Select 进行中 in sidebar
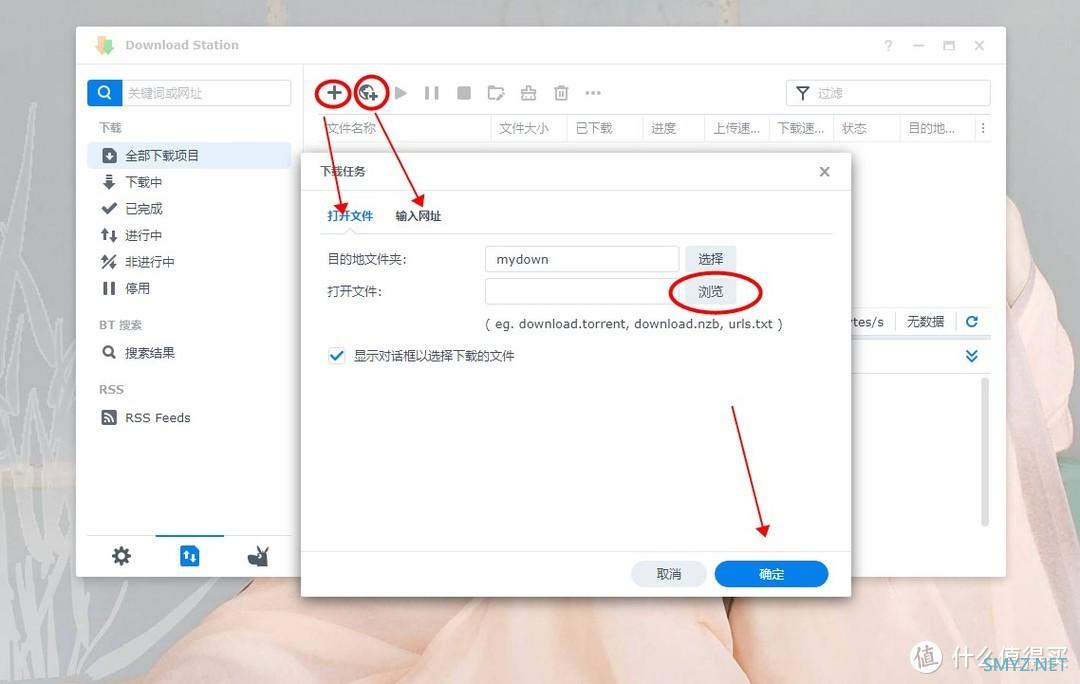Viewport: 1080px width, 684px height. coord(189,235)
